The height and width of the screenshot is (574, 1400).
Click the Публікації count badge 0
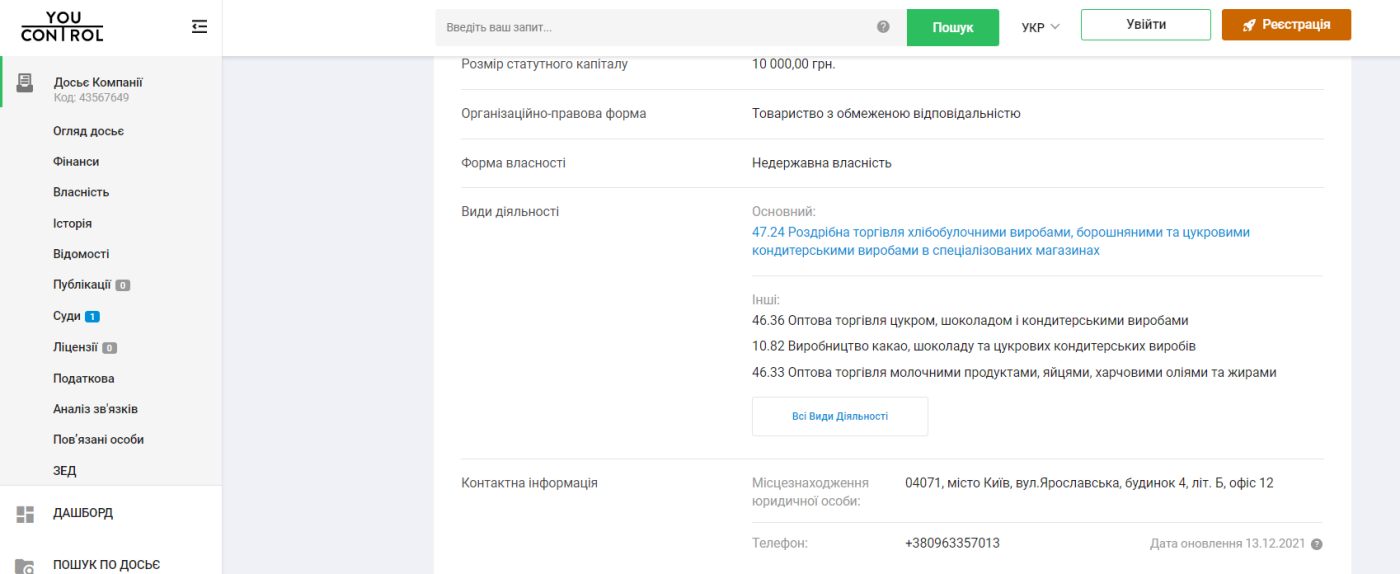(x=122, y=285)
